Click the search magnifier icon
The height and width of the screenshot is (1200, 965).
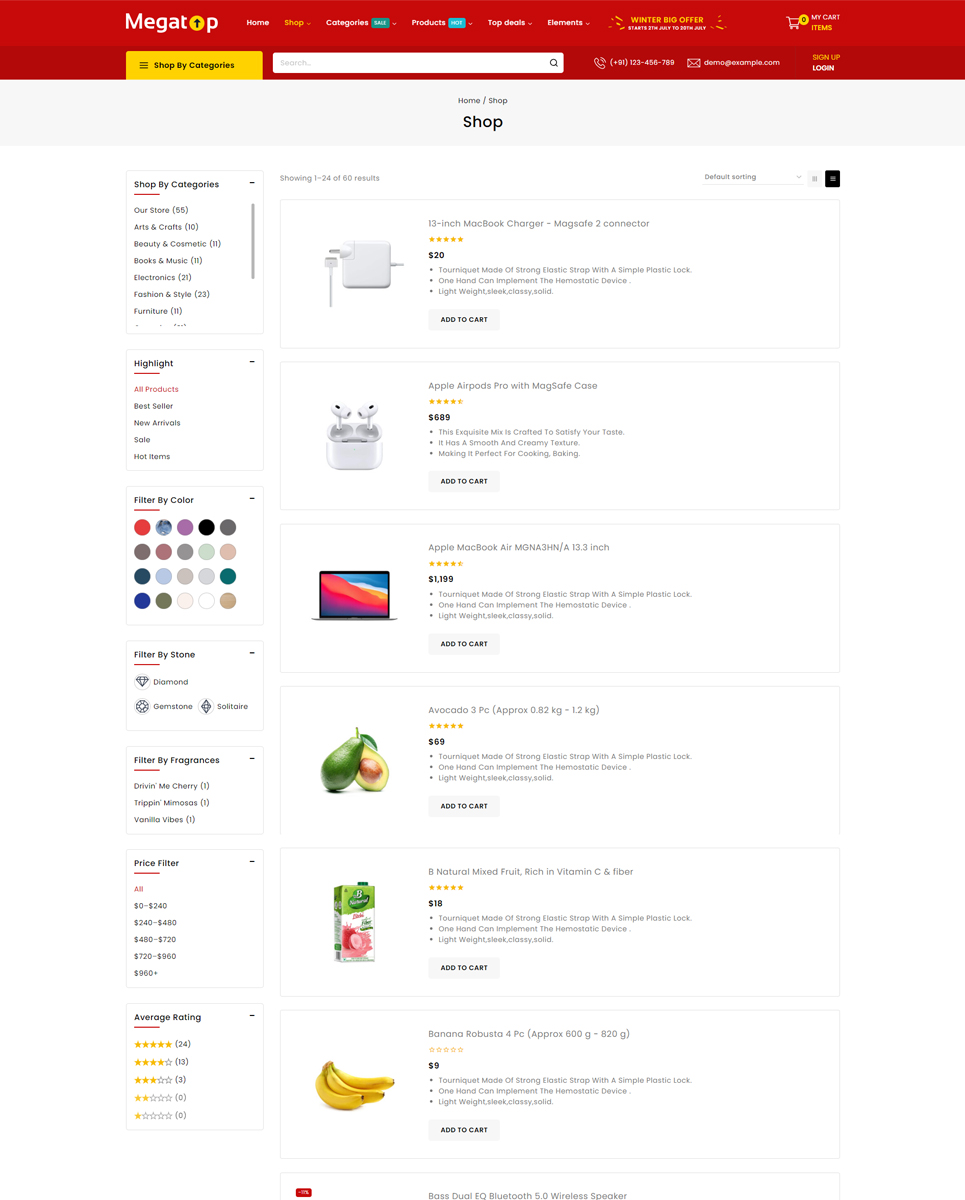(553, 63)
